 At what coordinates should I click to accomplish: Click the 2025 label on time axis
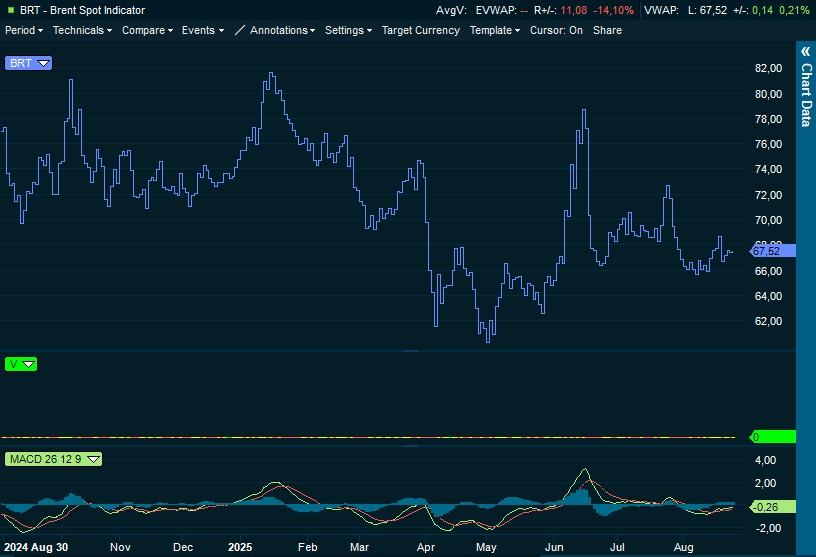241,547
